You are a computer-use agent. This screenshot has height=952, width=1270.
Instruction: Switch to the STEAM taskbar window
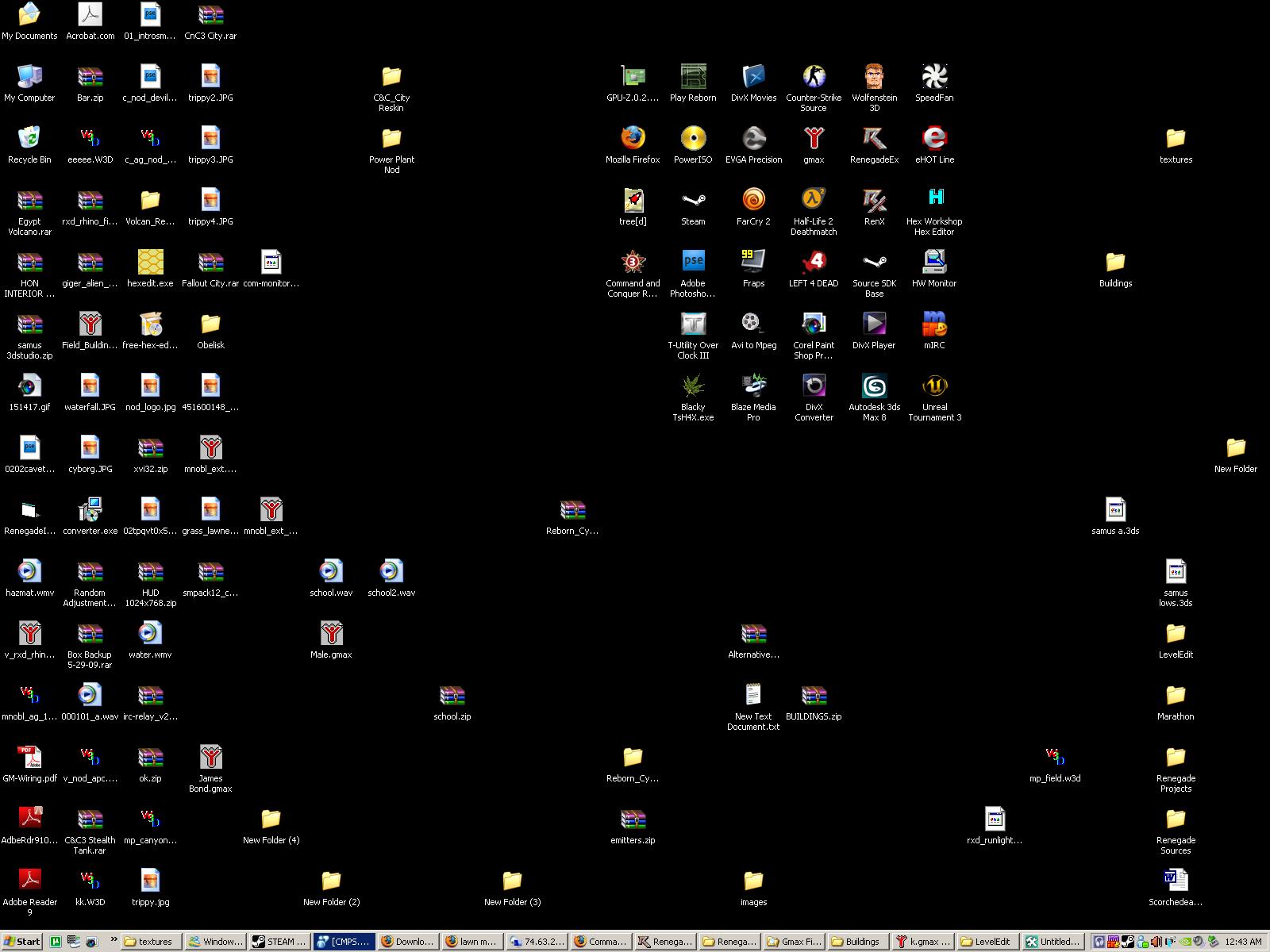(279, 942)
